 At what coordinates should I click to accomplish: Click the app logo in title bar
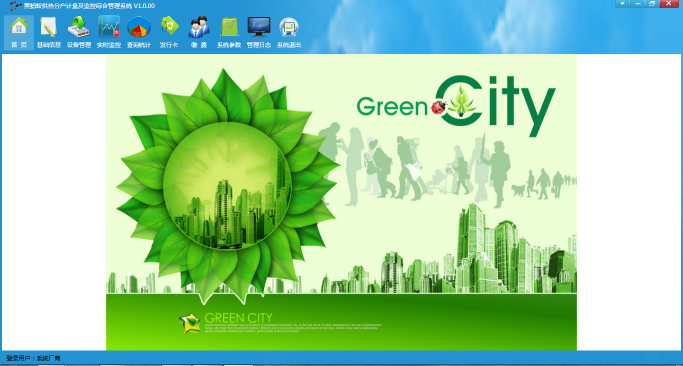[x=15, y=6]
